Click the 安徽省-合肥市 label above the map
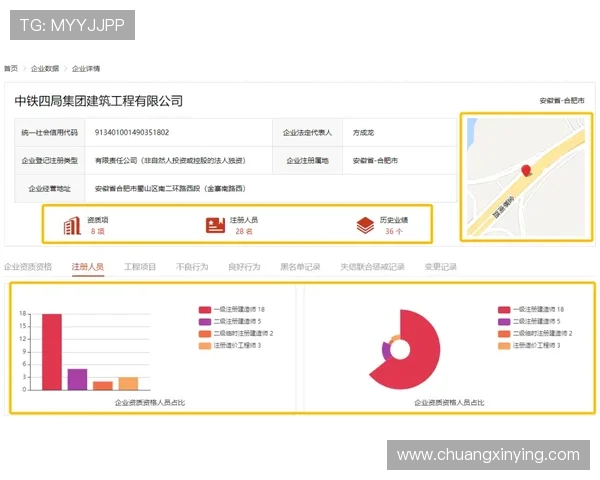The width and height of the screenshot is (600, 480). (x=562, y=101)
